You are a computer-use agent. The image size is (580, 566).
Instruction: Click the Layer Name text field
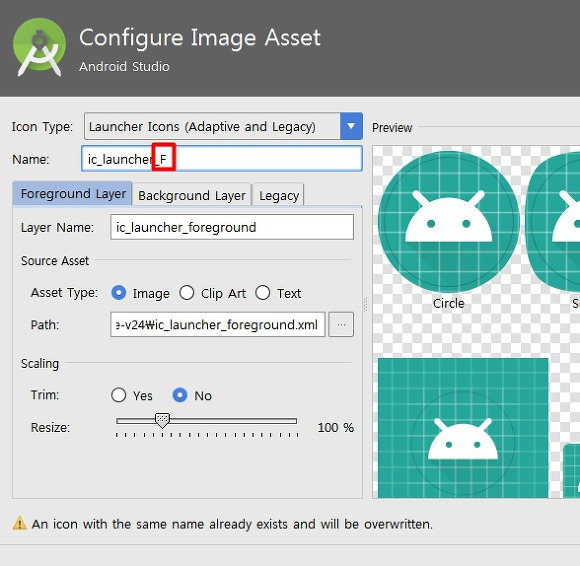(x=232, y=227)
